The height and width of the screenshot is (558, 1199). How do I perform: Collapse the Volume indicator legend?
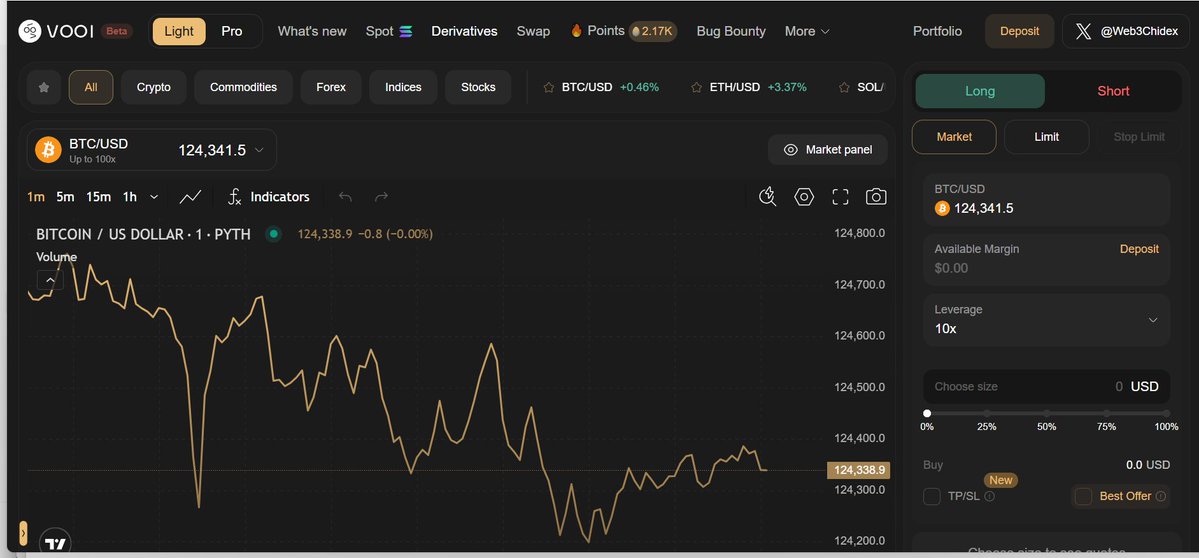point(50,280)
